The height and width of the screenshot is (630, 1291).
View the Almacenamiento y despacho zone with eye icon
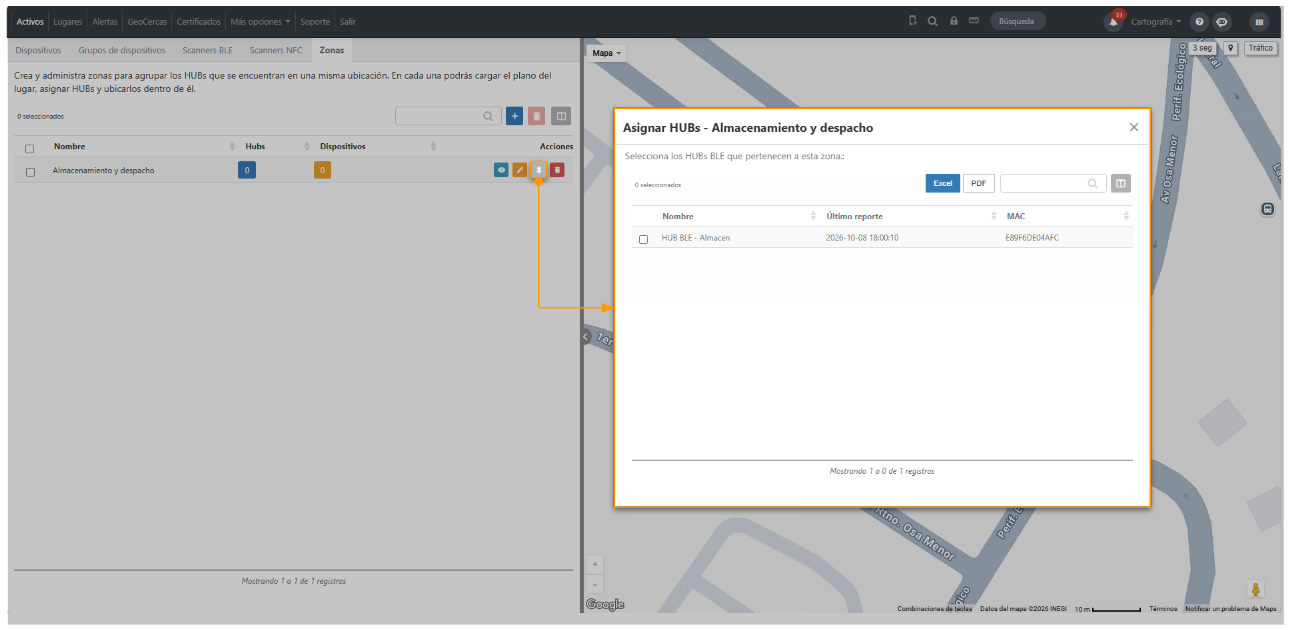coord(501,170)
